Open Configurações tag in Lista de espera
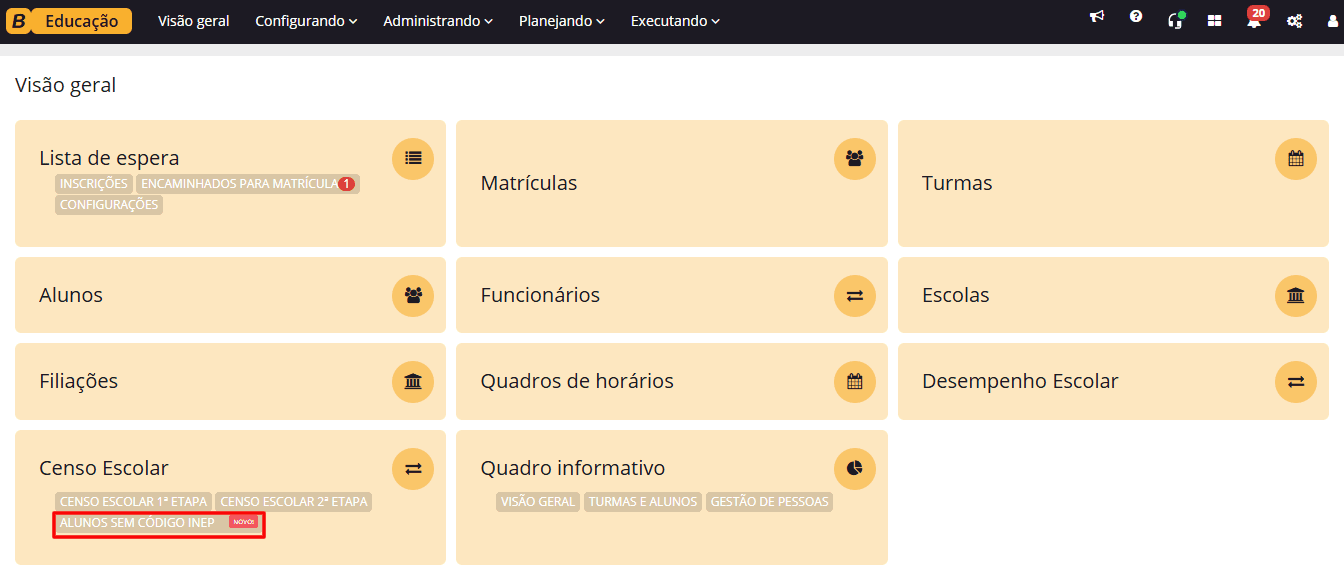This screenshot has width=1344, height=571. point(109,205)
